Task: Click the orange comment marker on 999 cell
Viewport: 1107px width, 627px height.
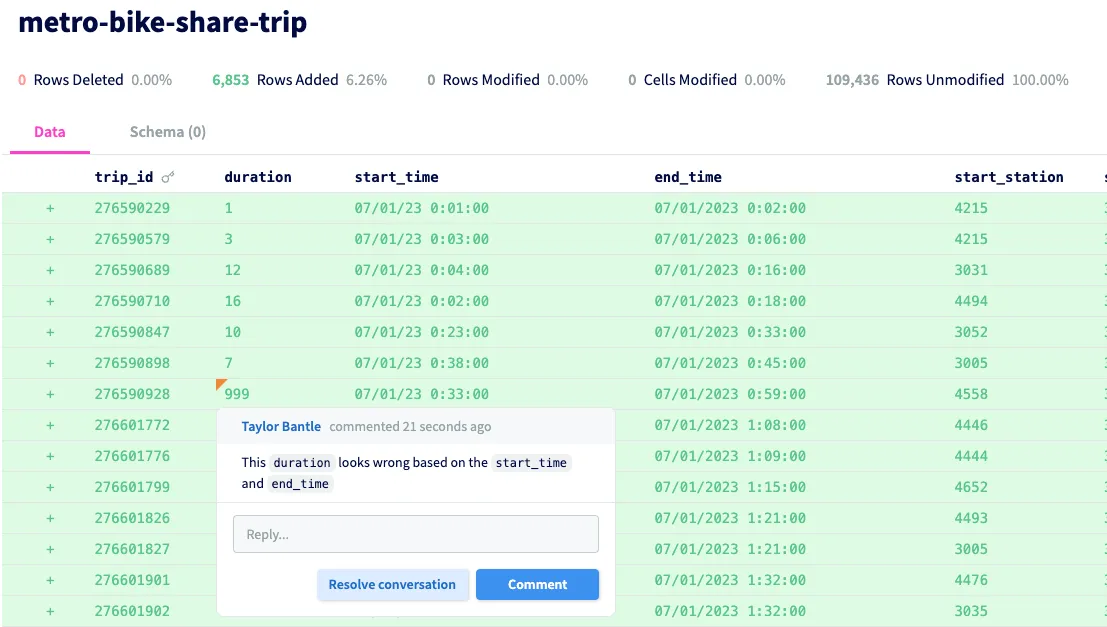Action: coord(221,384)
